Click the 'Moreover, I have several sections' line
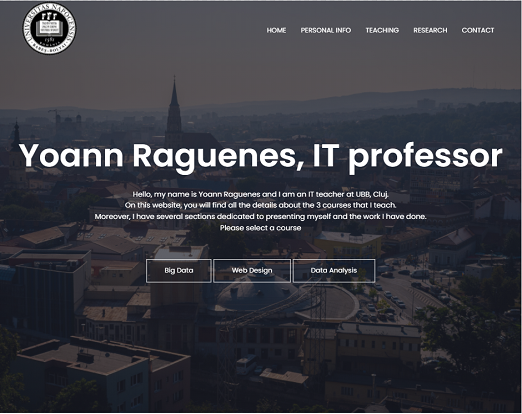522x414 pixels. coord(261,217)
